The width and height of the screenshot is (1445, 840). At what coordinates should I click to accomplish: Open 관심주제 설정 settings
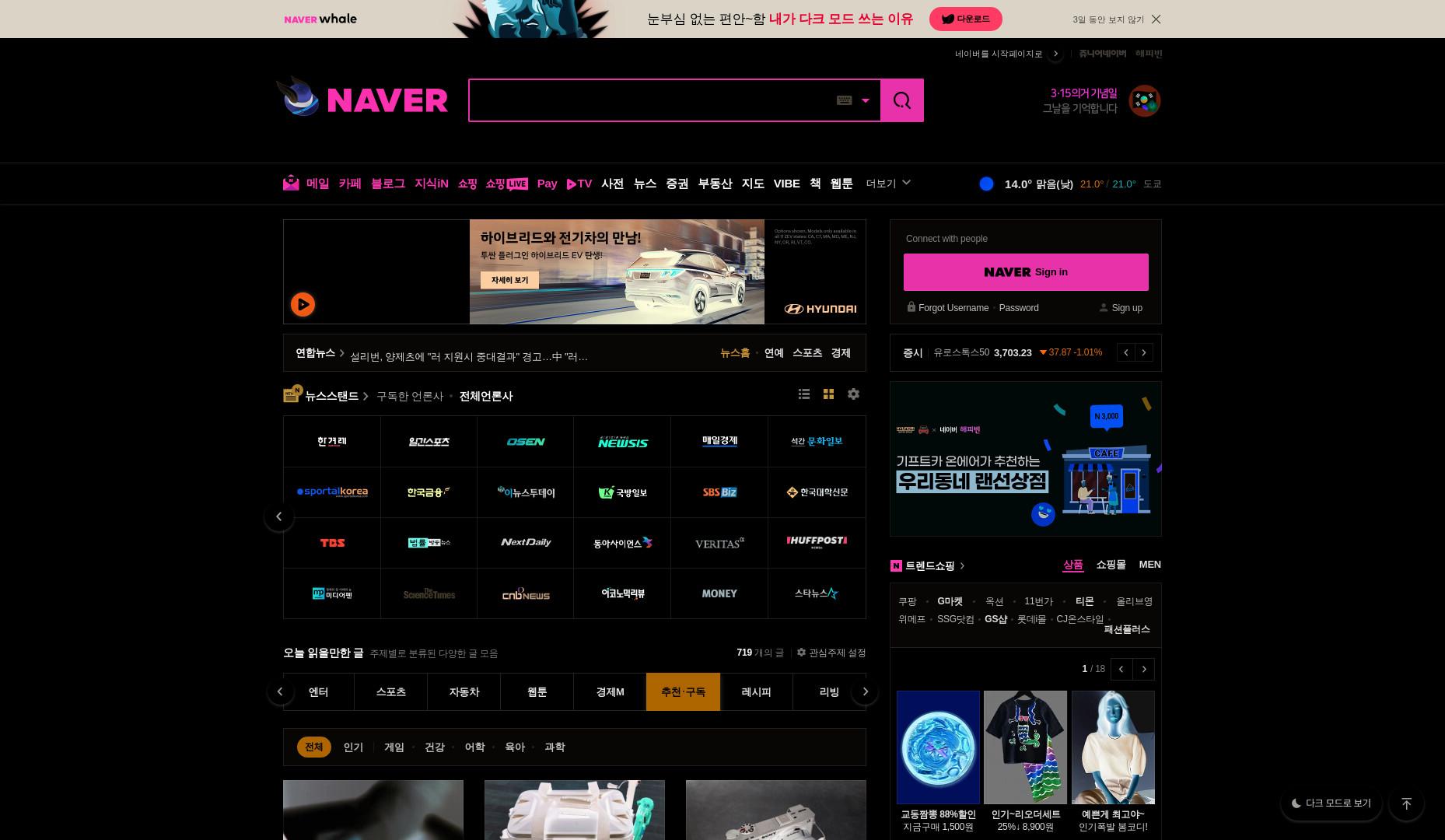click(831, 653)
